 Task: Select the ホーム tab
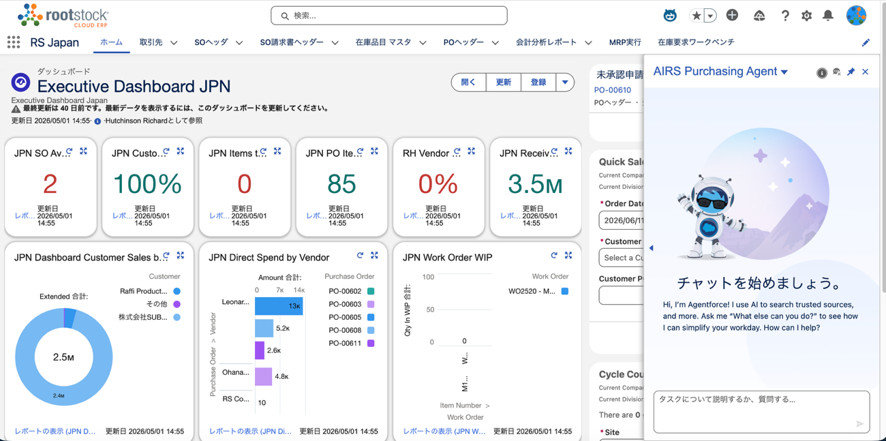pyautogui.click(x=111, y=42)
